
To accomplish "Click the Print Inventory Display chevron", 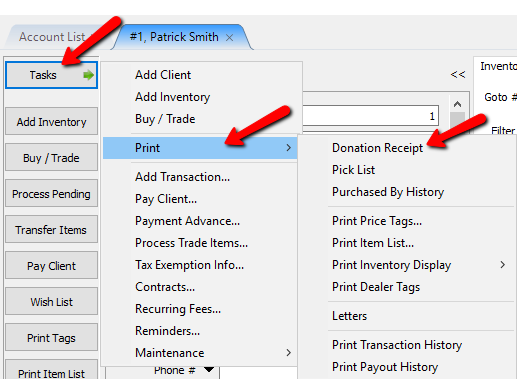I will [x=503, y=265].
